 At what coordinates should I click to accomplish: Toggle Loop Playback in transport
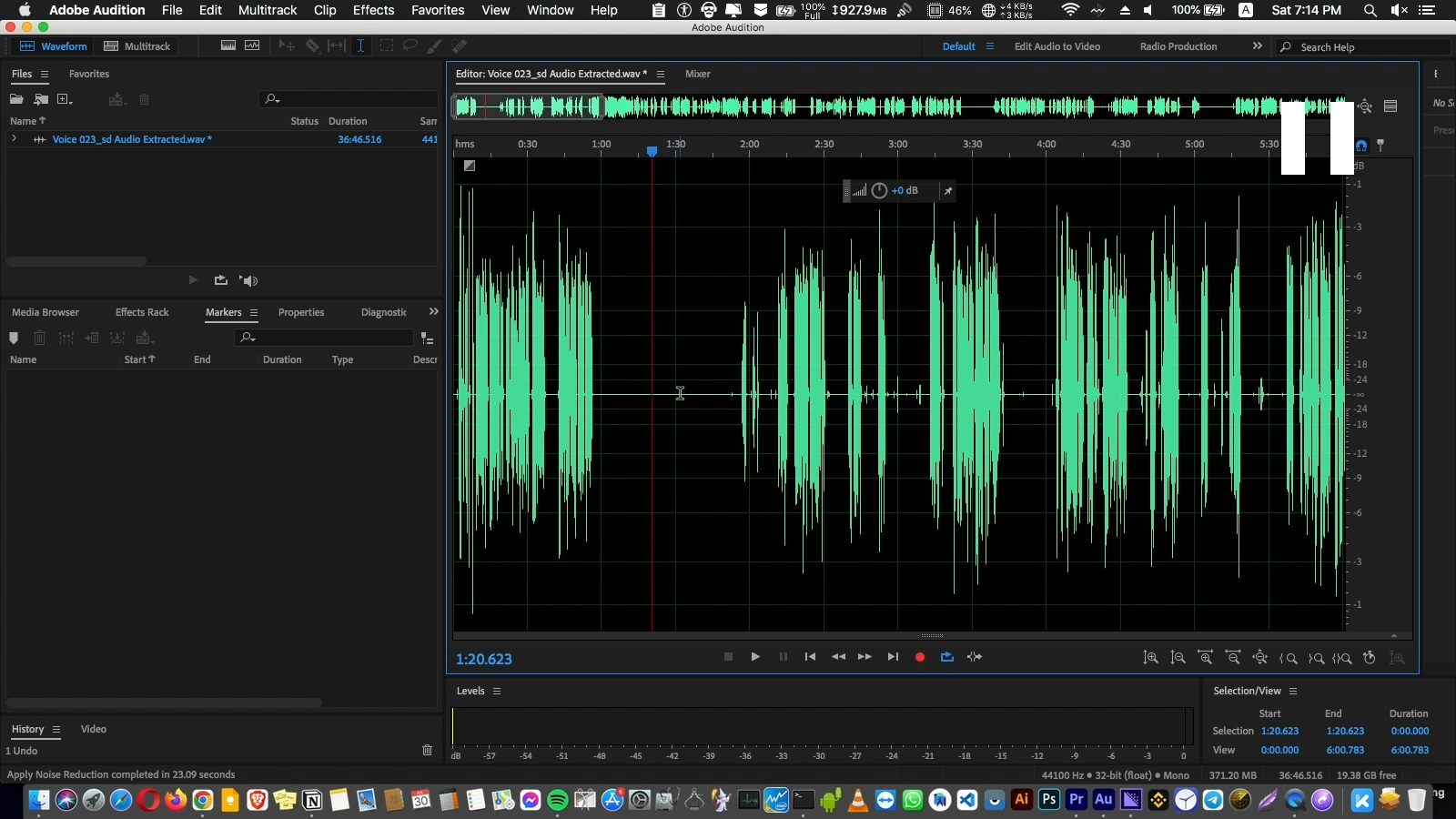coord(947,657)
